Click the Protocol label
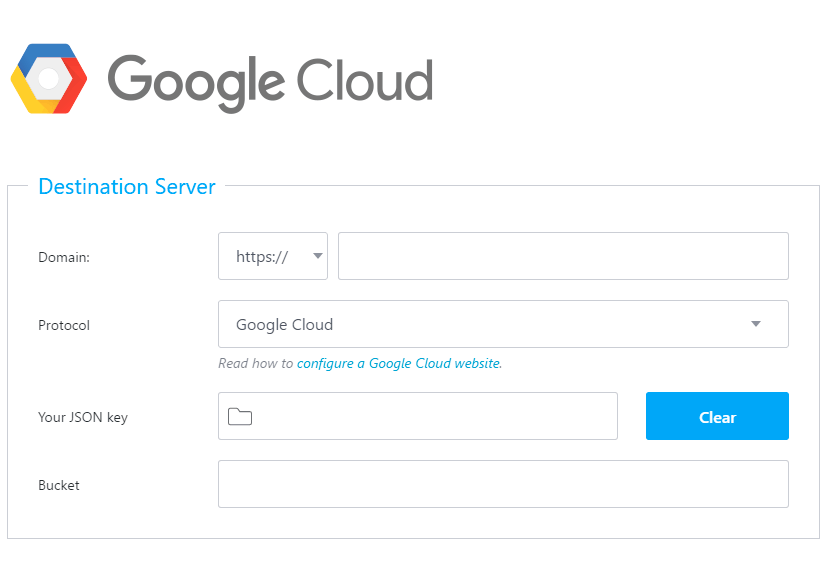Image resolution: width=832 pixels, height=577 pixels. coord(63,324)
